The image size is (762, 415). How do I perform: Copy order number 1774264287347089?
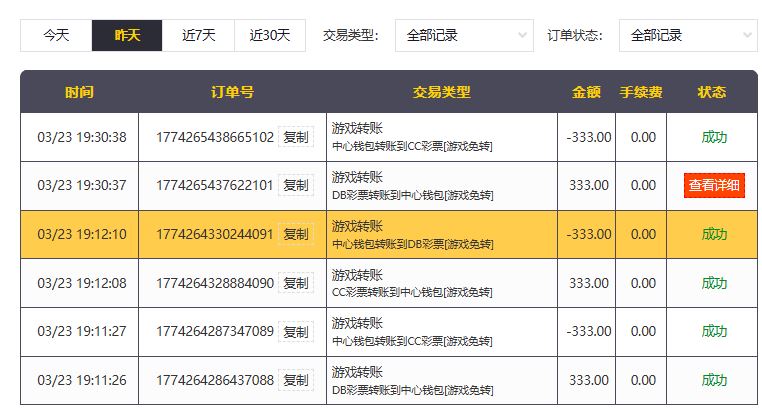[x=295, y=331]
